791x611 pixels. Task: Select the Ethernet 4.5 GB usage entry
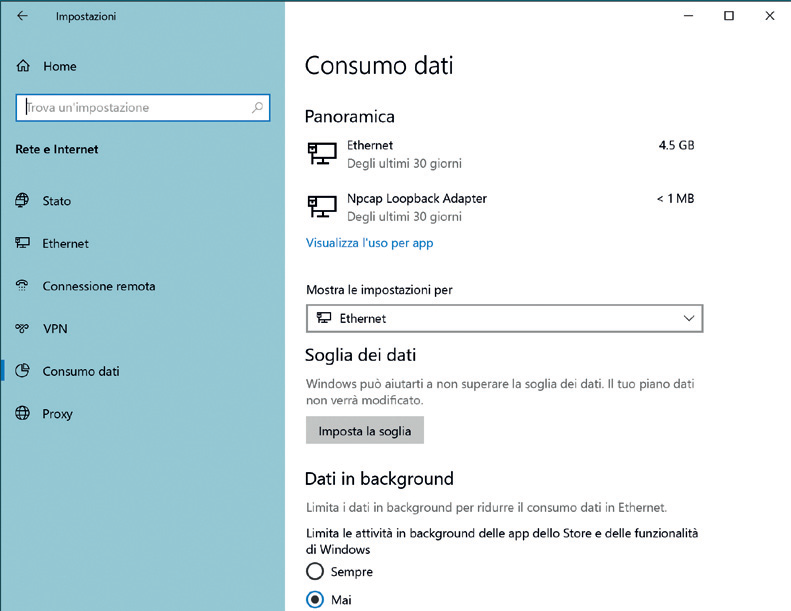(501, 154)
